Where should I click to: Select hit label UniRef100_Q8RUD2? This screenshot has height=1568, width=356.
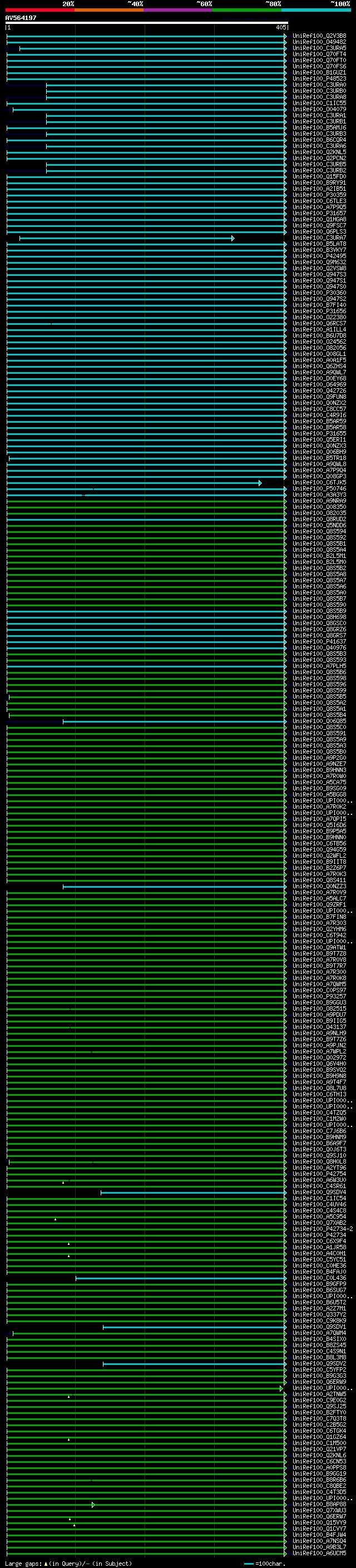(319, 519)
